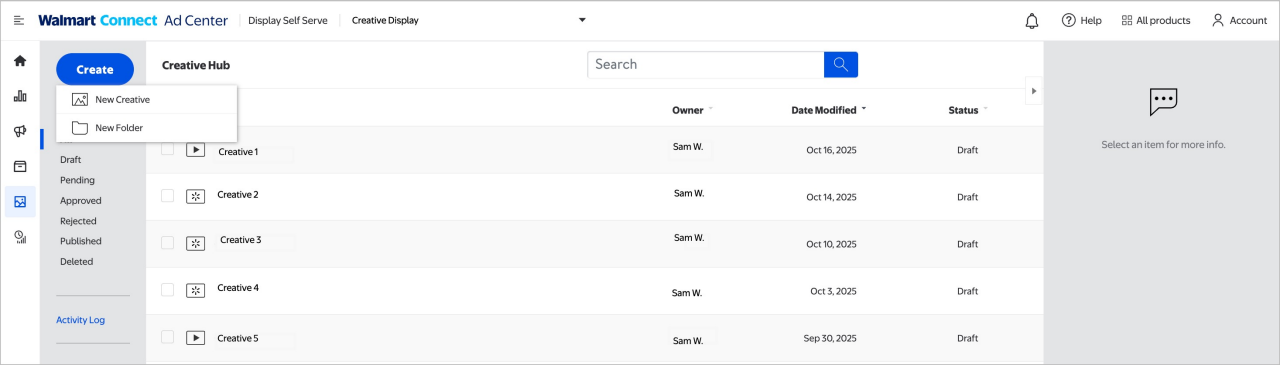Open the bar chart reports icon in sidebar

pyautogui.click(x=20, y=96)
